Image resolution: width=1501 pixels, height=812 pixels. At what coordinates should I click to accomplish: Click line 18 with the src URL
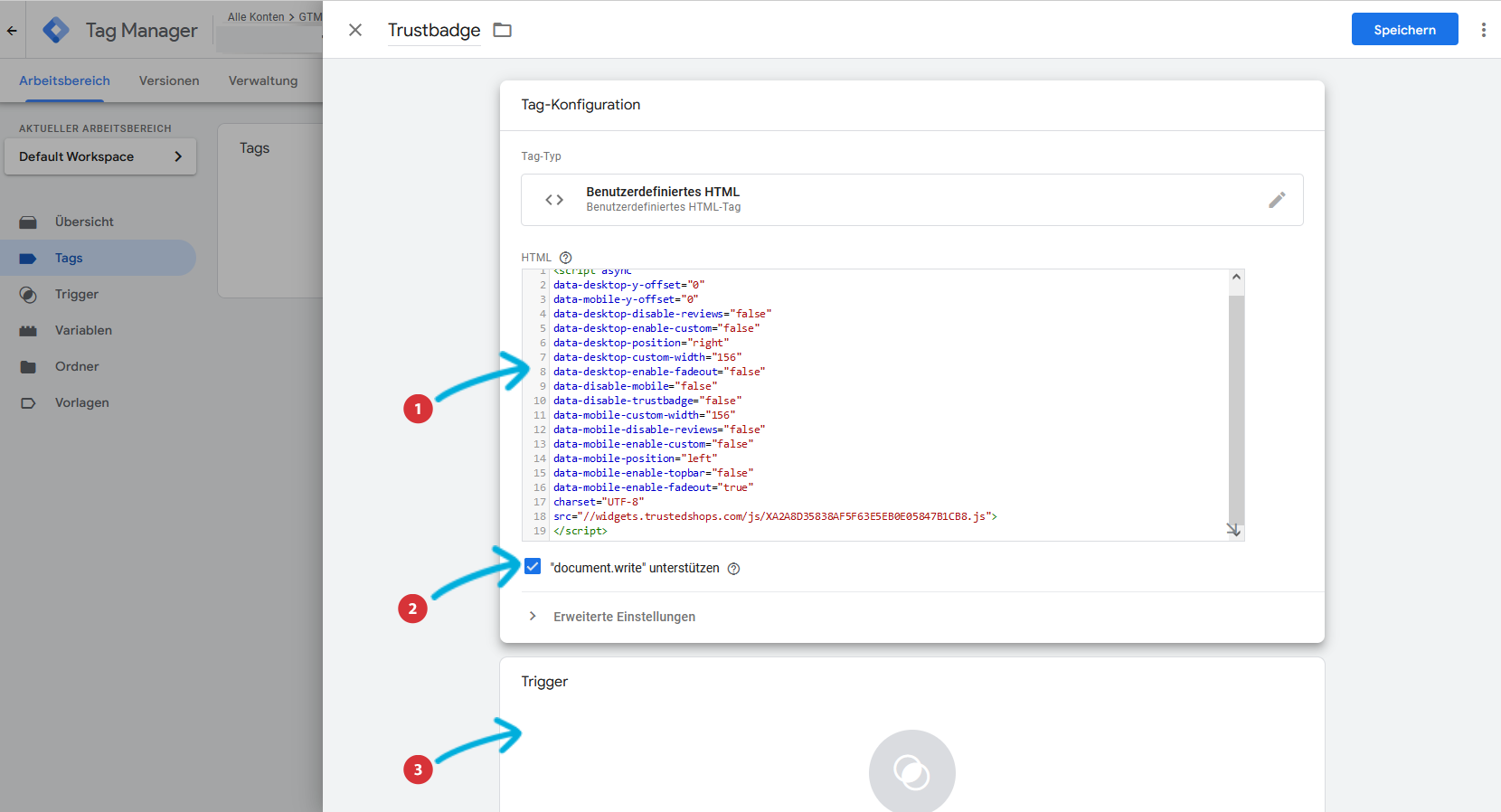775,516
